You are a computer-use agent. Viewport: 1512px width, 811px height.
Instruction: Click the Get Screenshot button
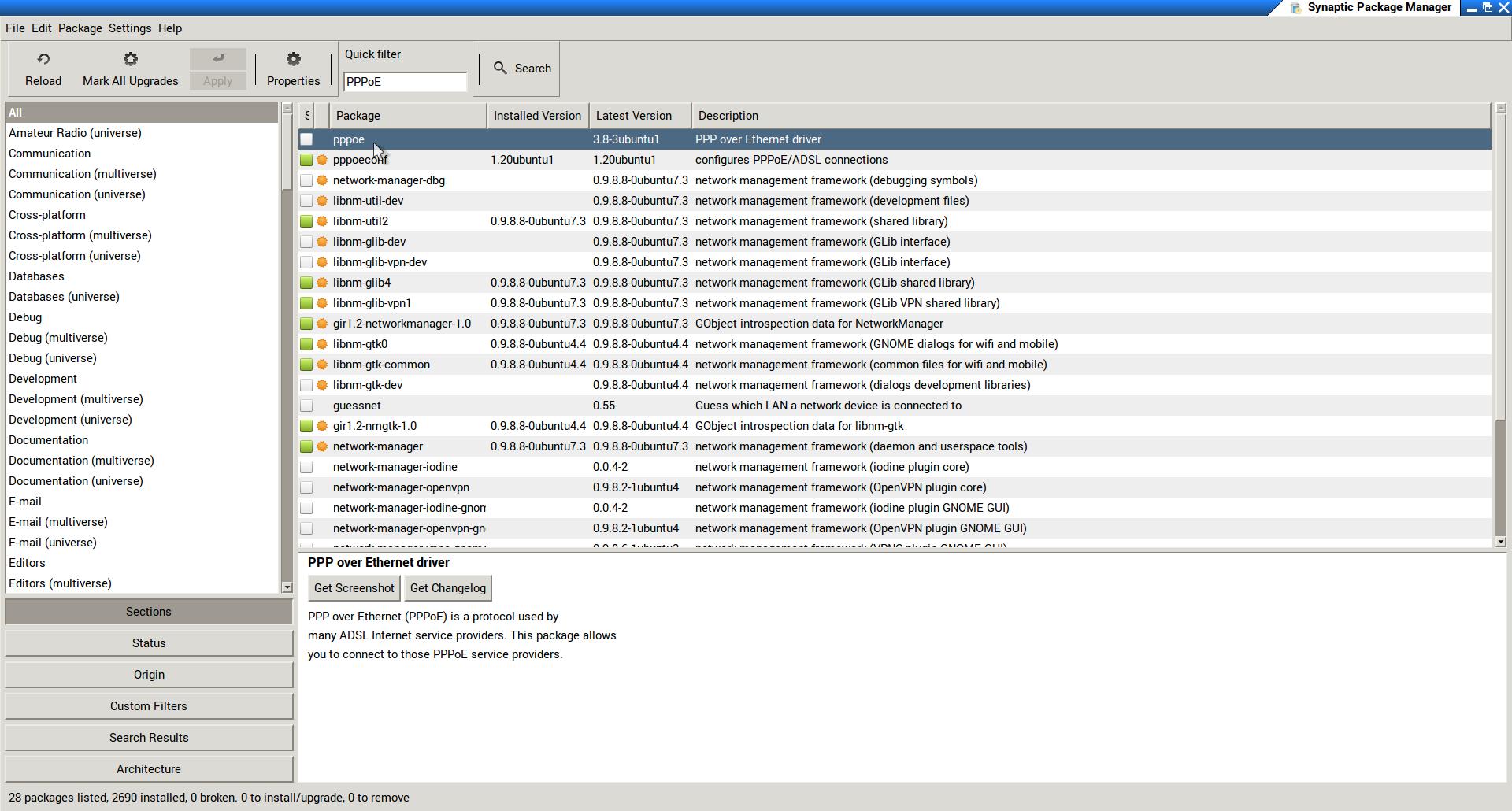tap(354, 588)
